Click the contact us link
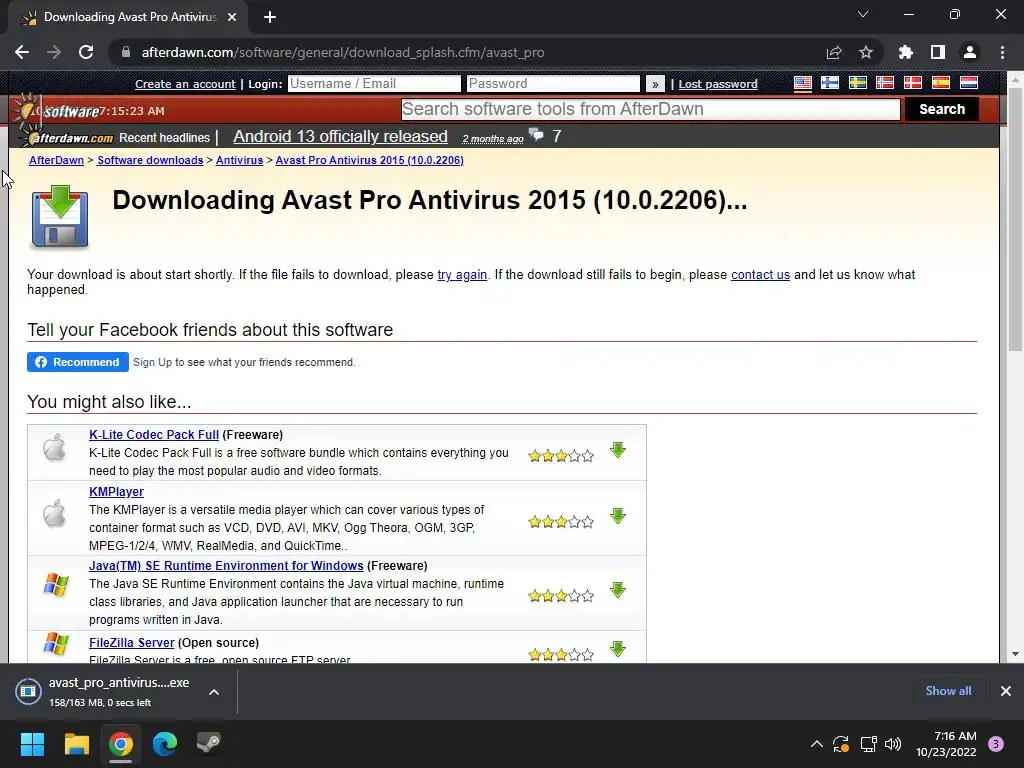 point(760,275)
